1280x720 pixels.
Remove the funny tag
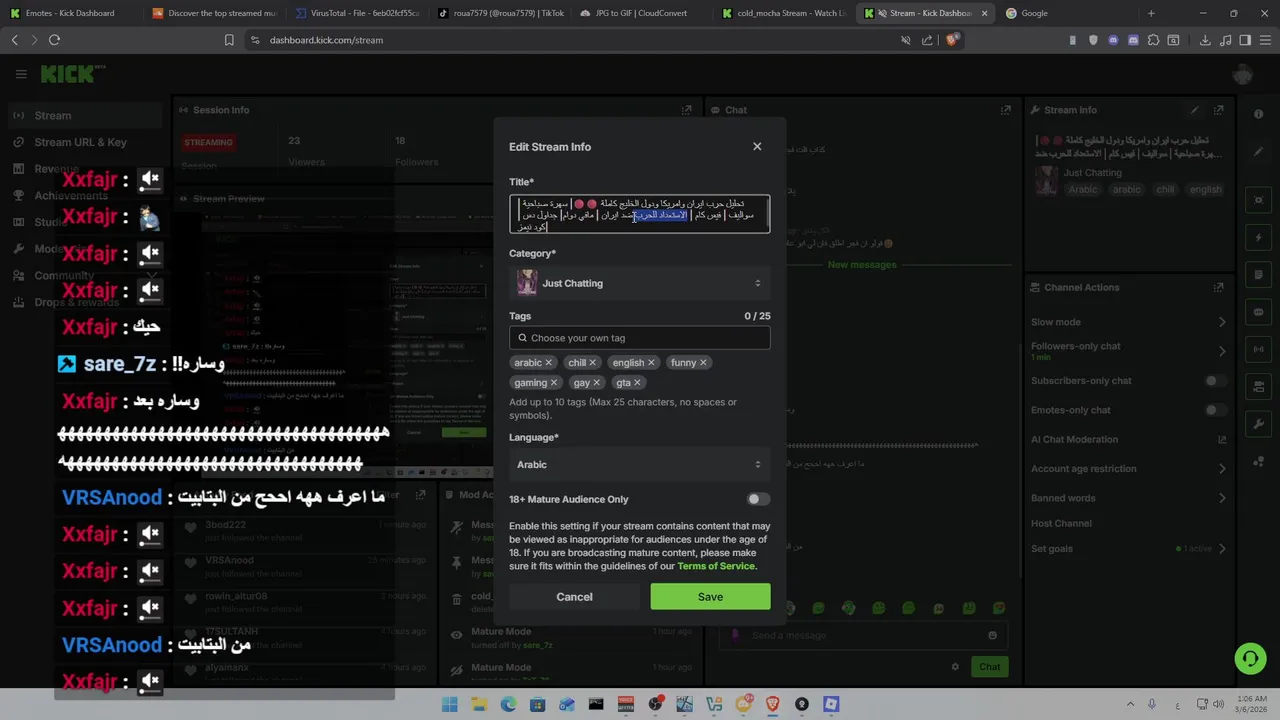click(x=703, y=363)
